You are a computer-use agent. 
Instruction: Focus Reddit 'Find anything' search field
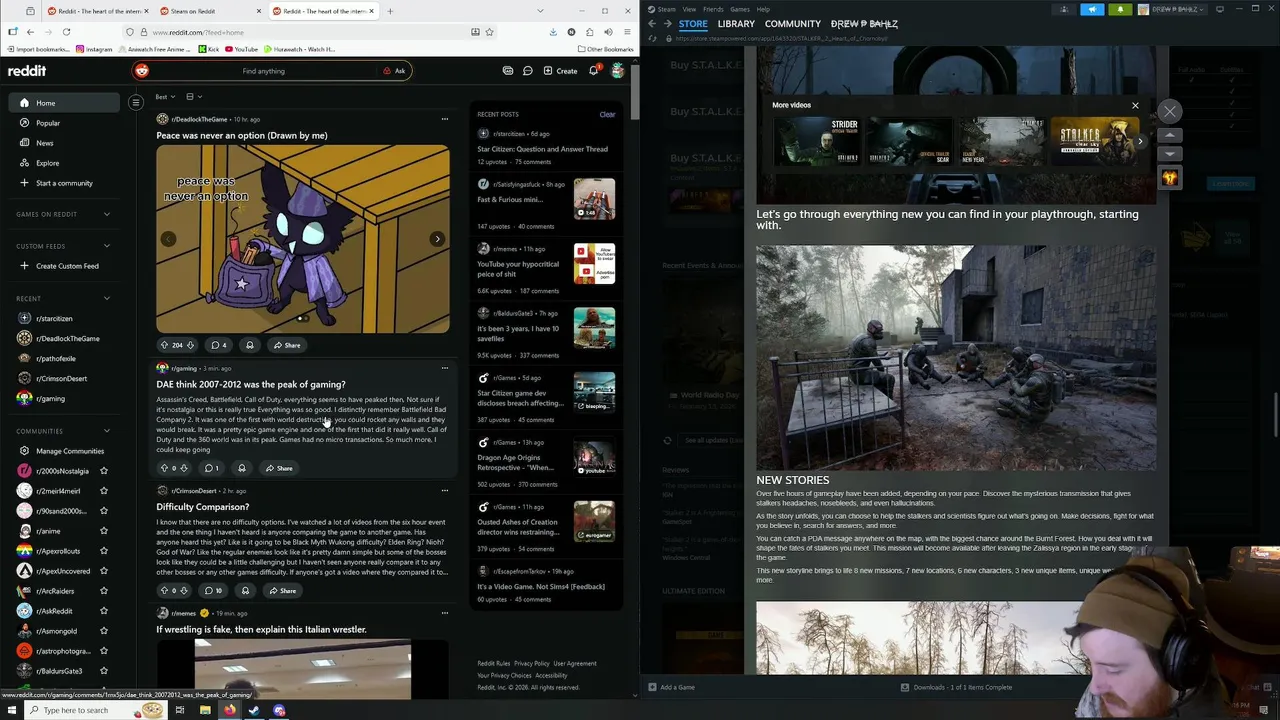pos(264,71)
